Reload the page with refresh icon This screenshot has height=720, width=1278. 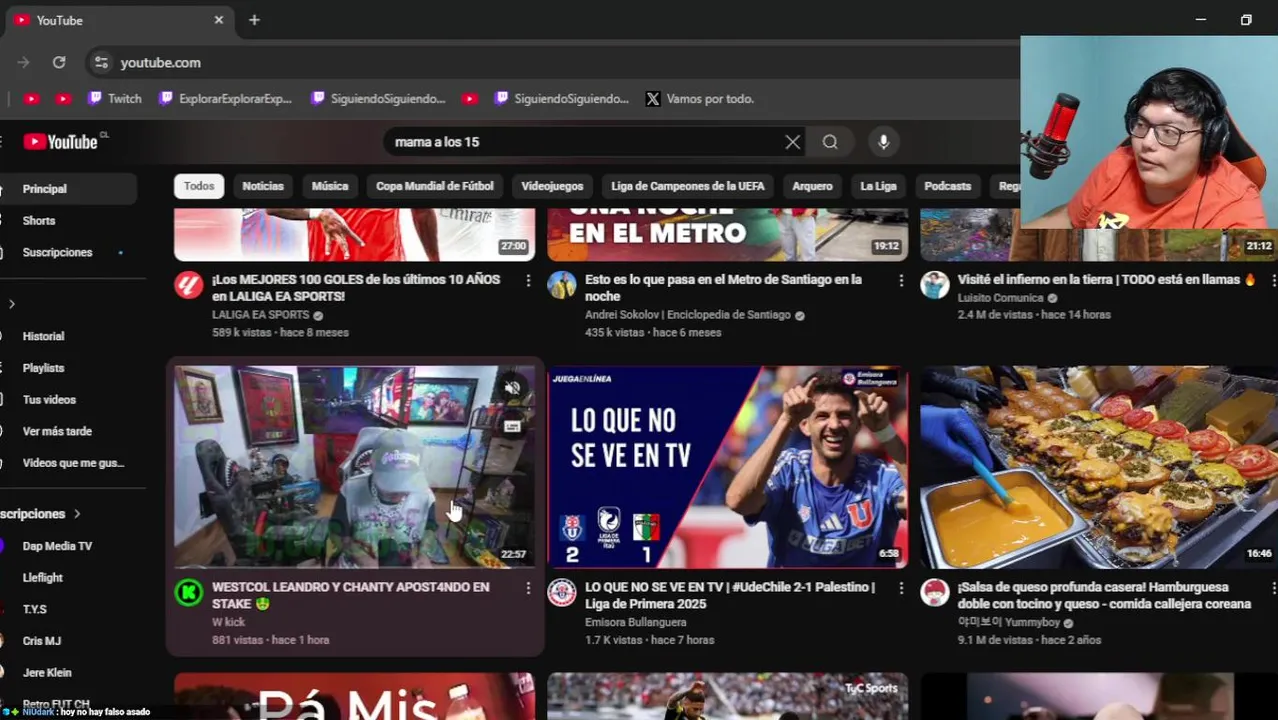59,62
